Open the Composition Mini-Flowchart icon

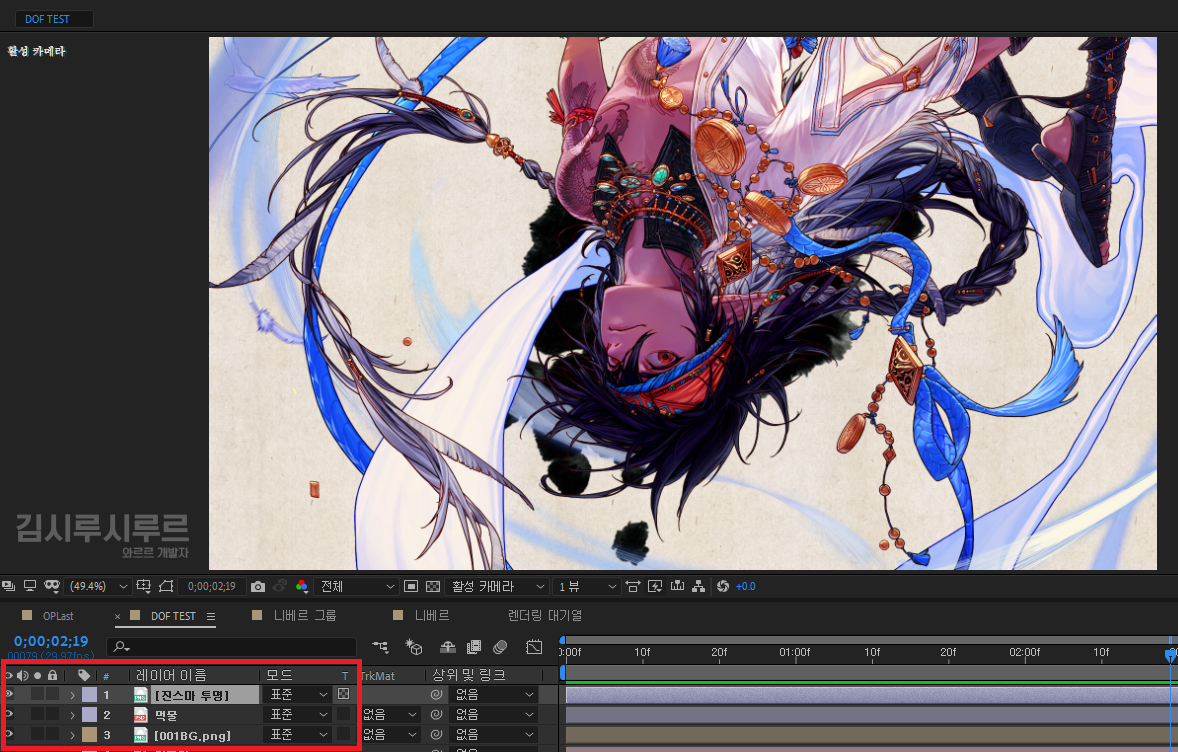coord(380,646)
